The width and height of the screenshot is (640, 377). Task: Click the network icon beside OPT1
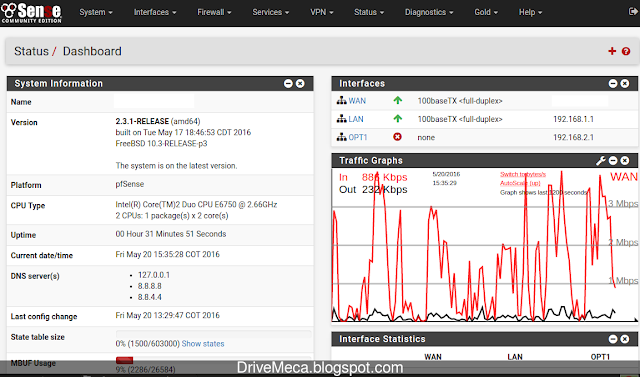coord(342,137)
